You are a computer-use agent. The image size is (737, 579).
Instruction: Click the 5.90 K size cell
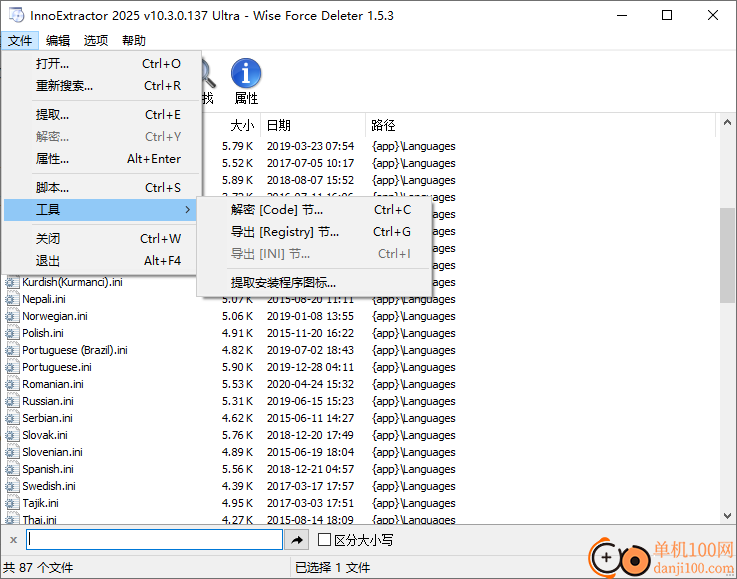pyautogui.click(x=237, y=367)
